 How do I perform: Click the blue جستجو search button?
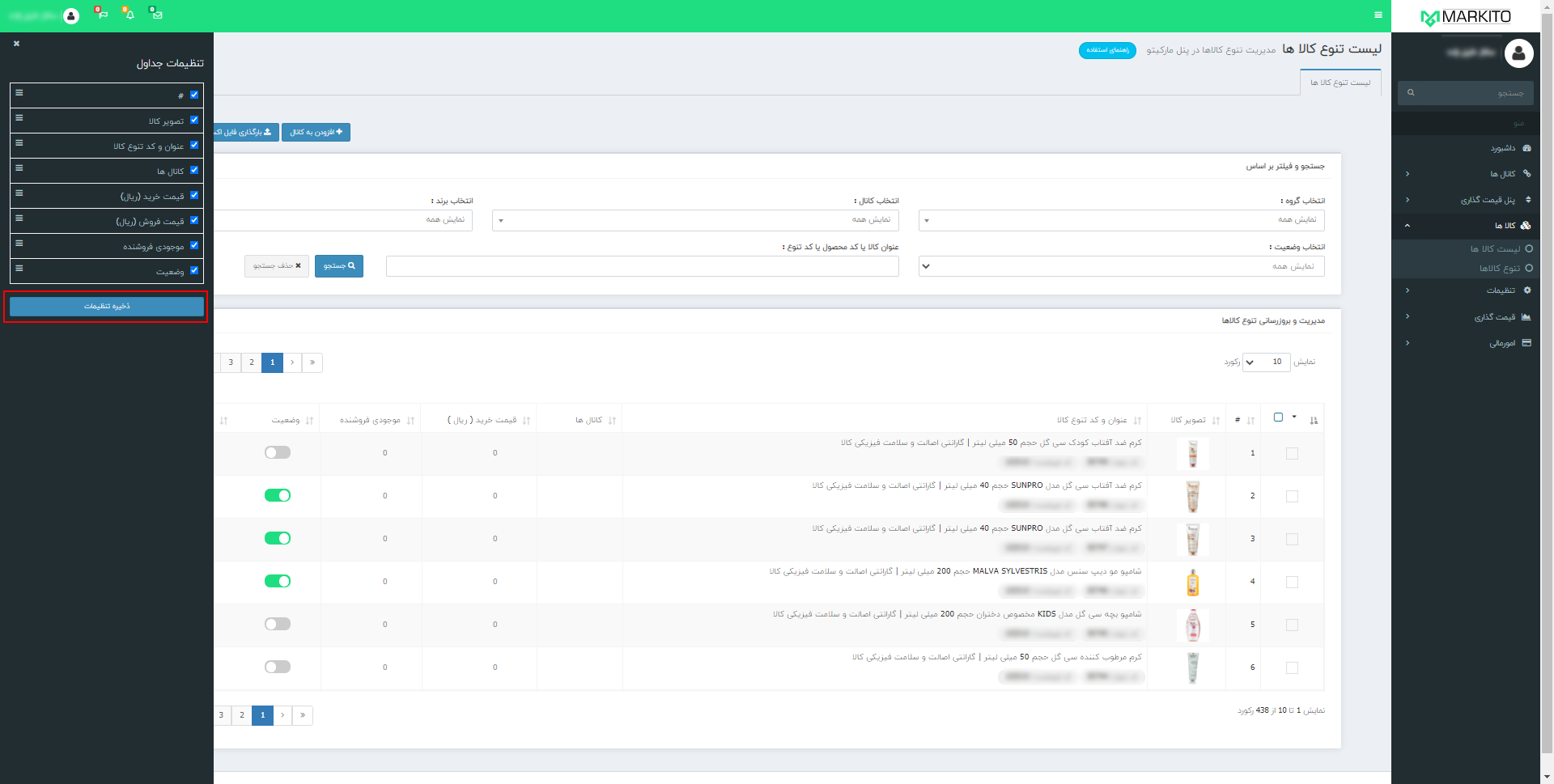(x=339, y=265)
